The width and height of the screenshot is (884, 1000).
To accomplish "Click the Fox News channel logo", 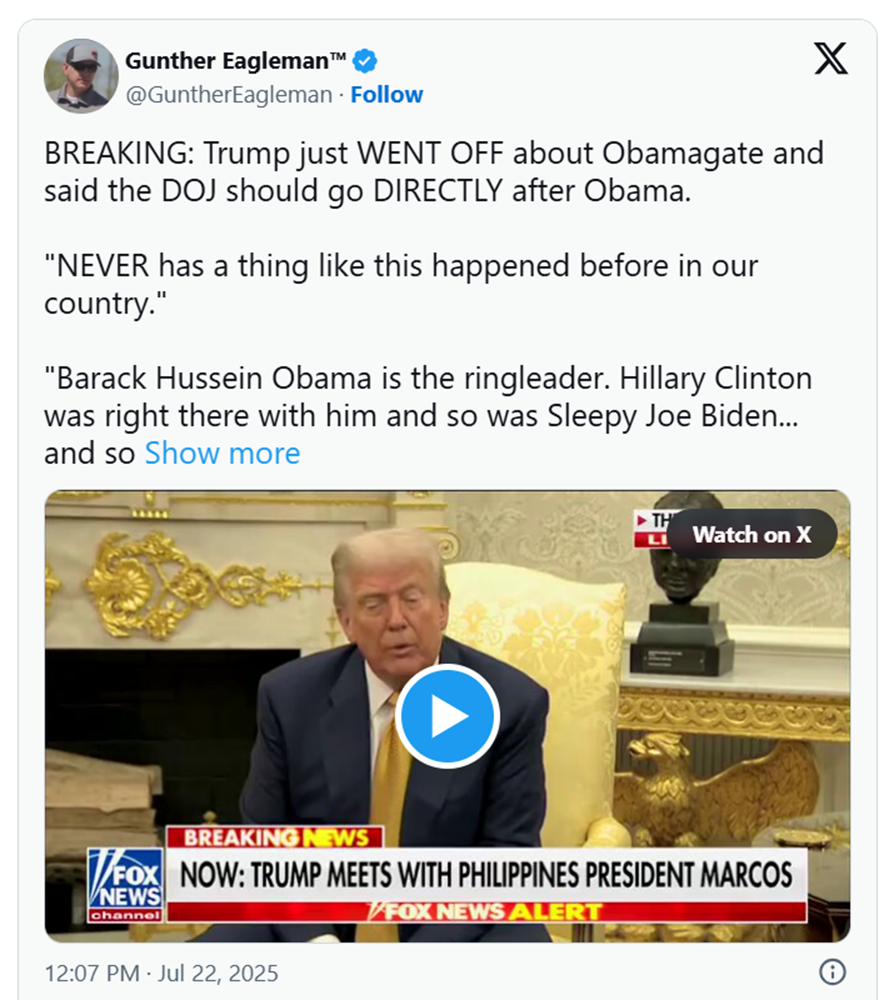I will click(x=126, y=885).
